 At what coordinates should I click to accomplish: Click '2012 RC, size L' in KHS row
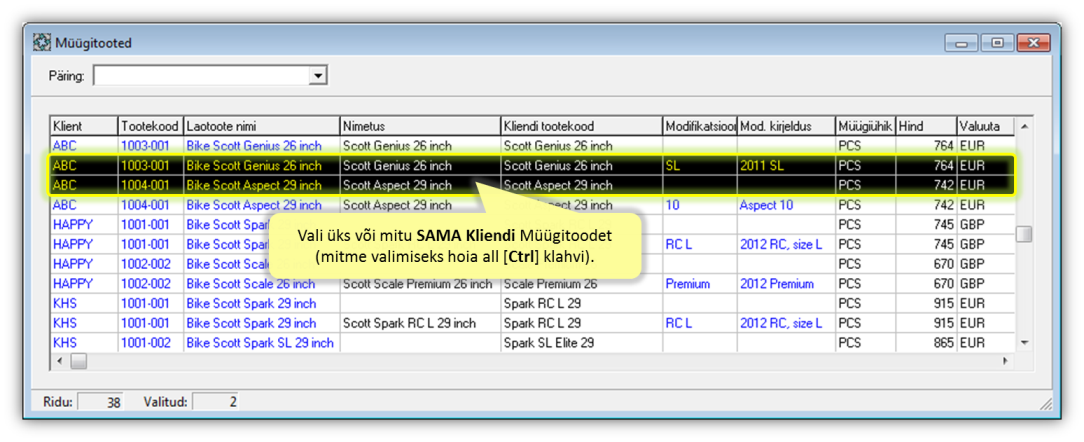[x=786, y=324]
